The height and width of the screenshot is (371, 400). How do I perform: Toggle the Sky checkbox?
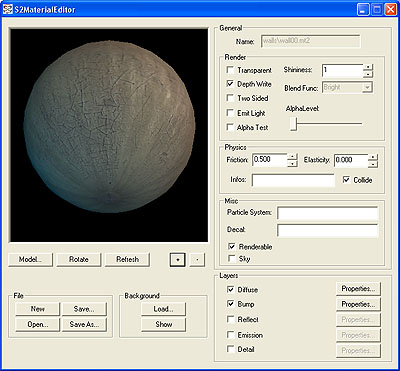[x=230, y=258]
